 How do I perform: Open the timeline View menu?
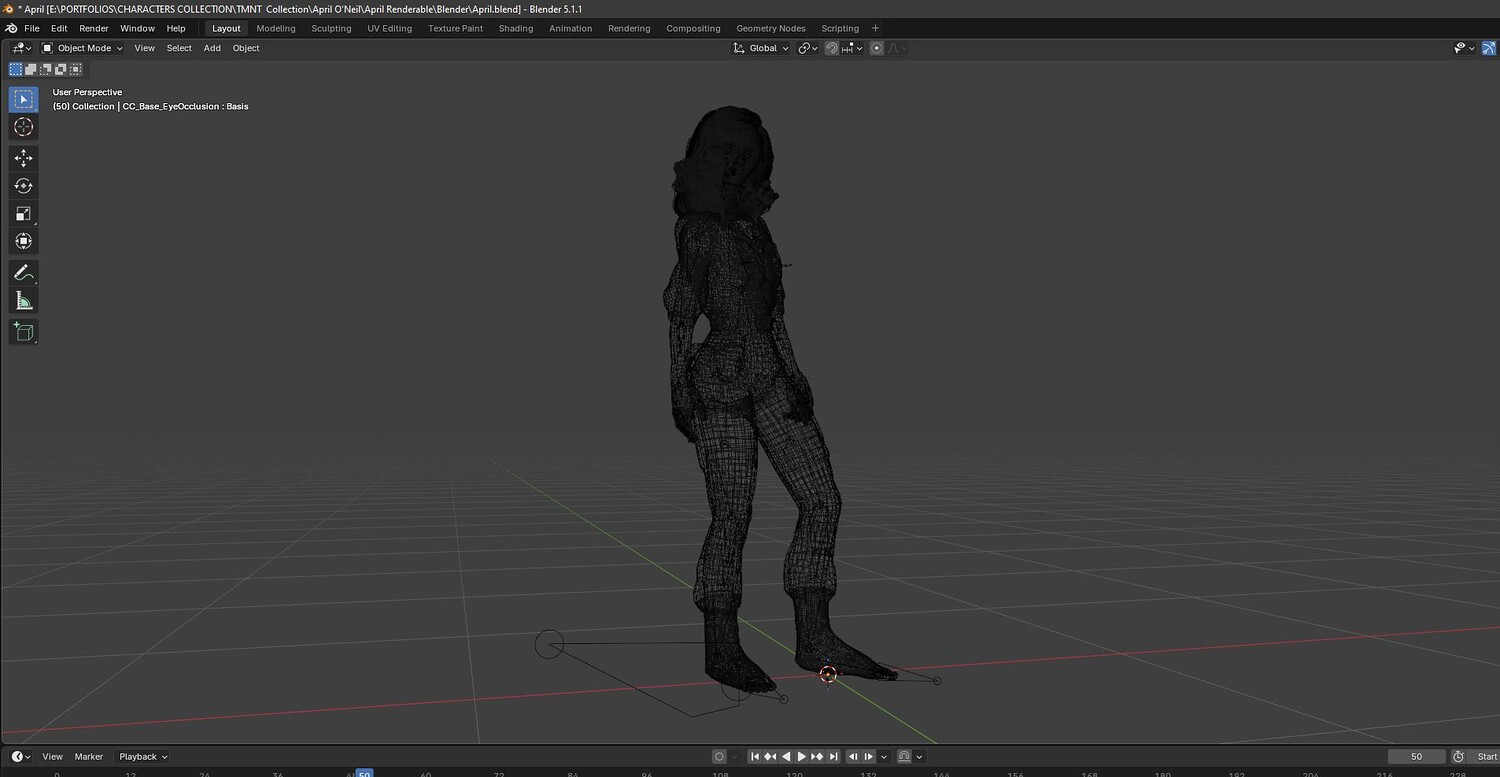pyautogui.click(x=52, y=757)
